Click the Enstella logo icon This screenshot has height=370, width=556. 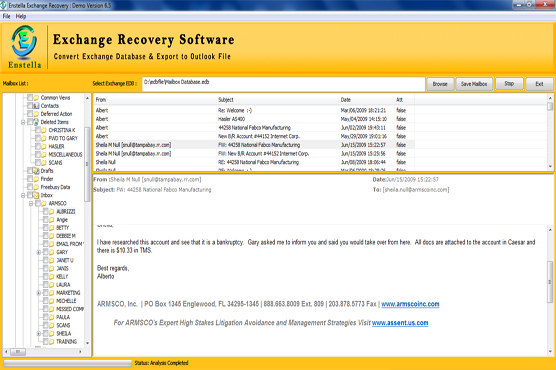[24, 42]
